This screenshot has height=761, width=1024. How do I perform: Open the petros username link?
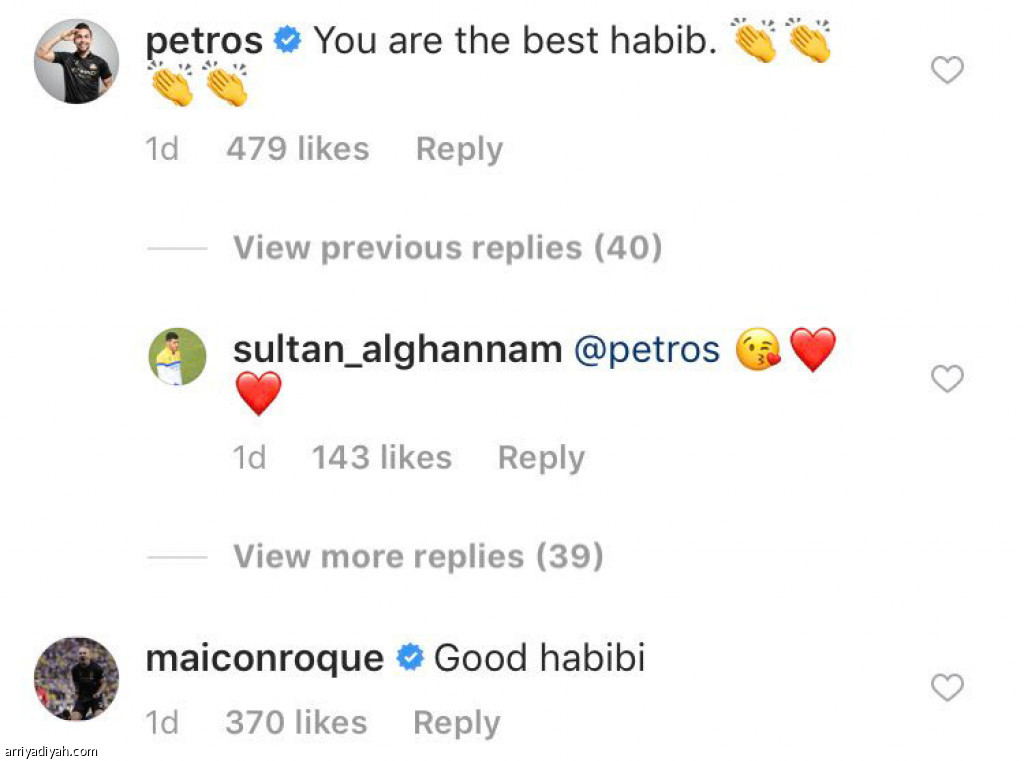(204, 41)
